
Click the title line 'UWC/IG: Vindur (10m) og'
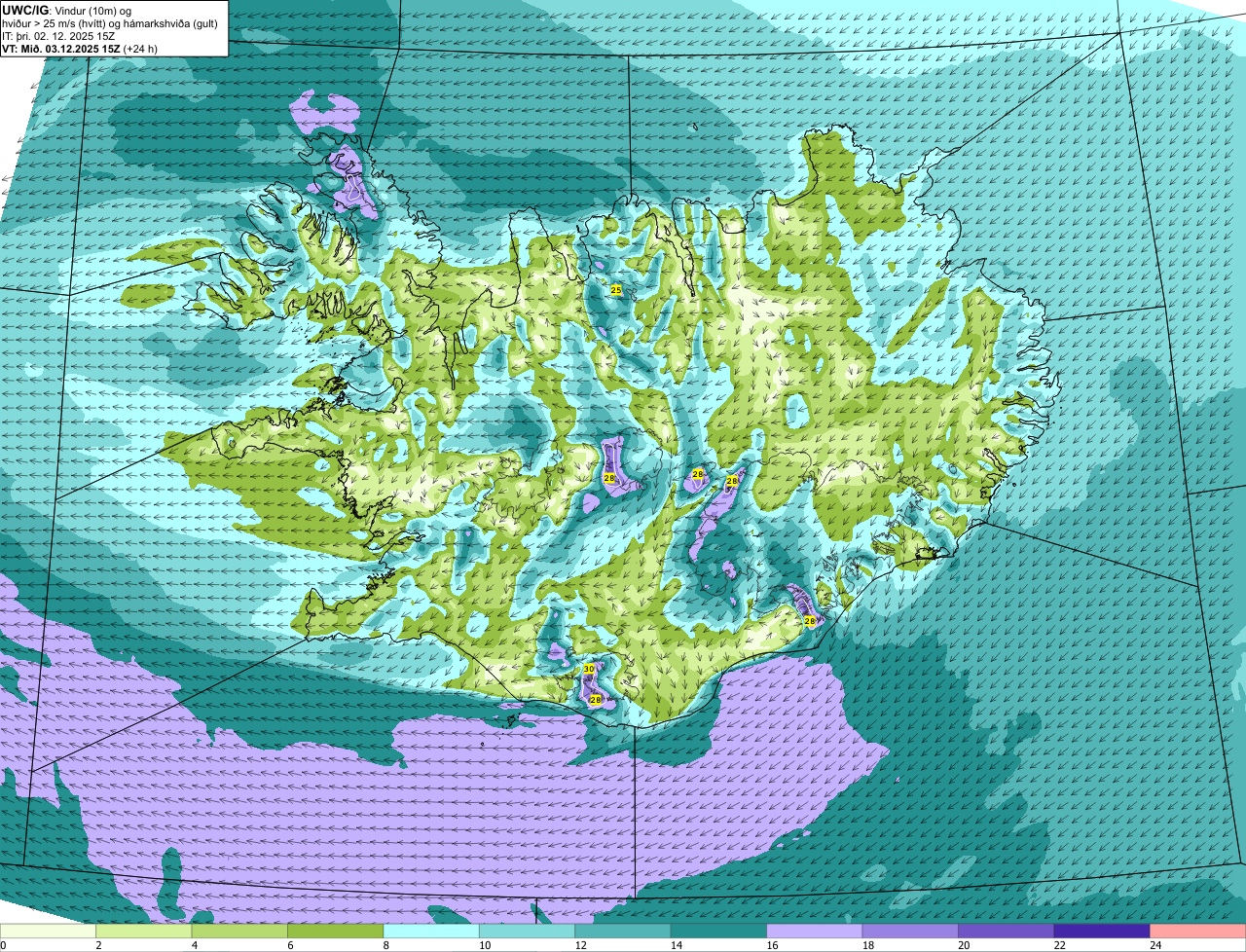coord(66,10)
